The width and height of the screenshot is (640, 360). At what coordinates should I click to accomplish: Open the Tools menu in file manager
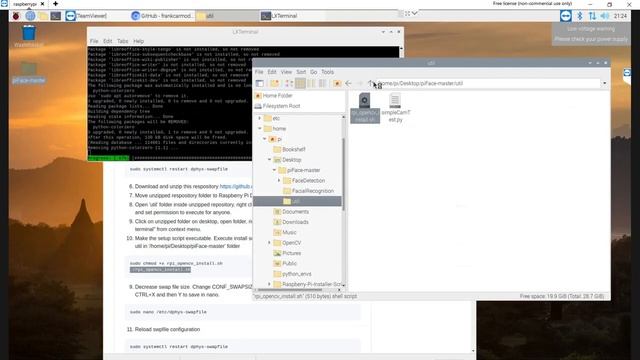click(327, 72)
